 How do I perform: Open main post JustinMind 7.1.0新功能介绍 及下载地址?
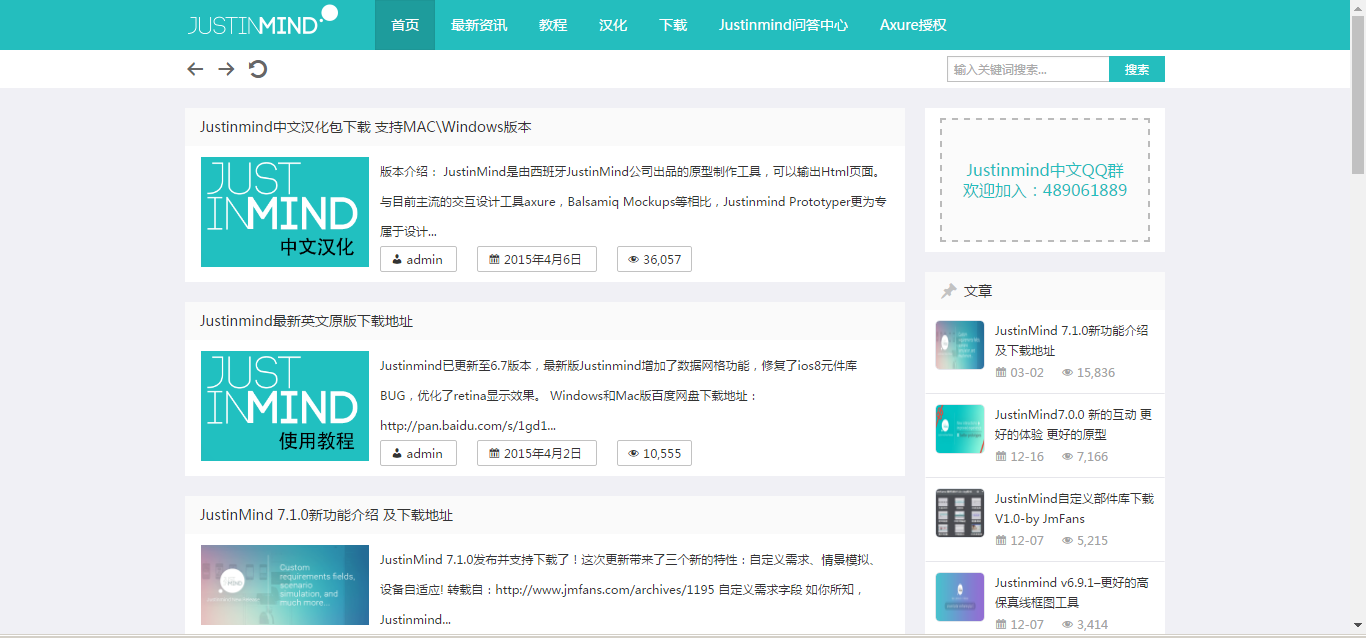pos(326,515)
